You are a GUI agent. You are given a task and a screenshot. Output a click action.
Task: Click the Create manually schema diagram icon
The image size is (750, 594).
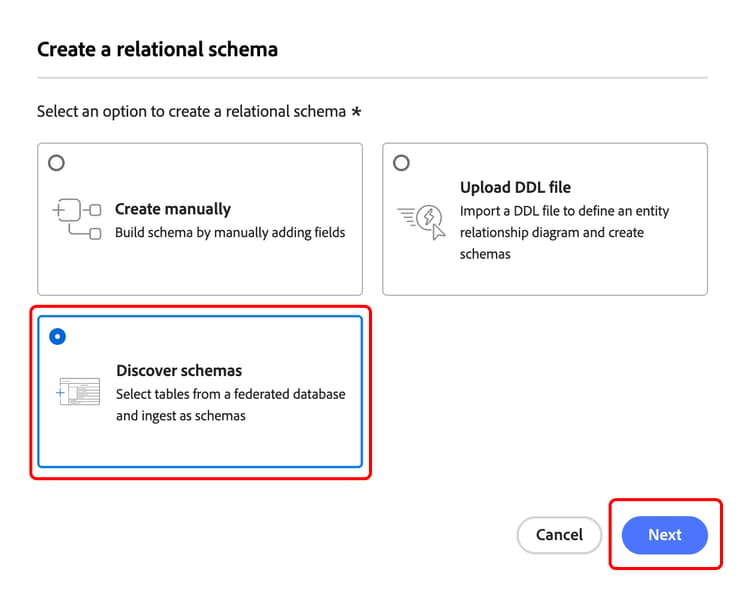click(77, 219)
